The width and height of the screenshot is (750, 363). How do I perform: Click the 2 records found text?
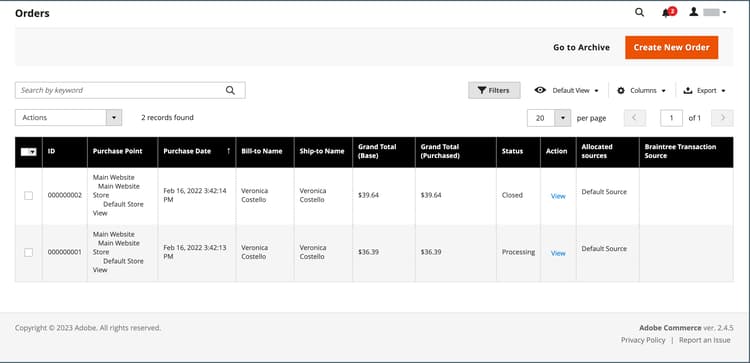point(167,118)
